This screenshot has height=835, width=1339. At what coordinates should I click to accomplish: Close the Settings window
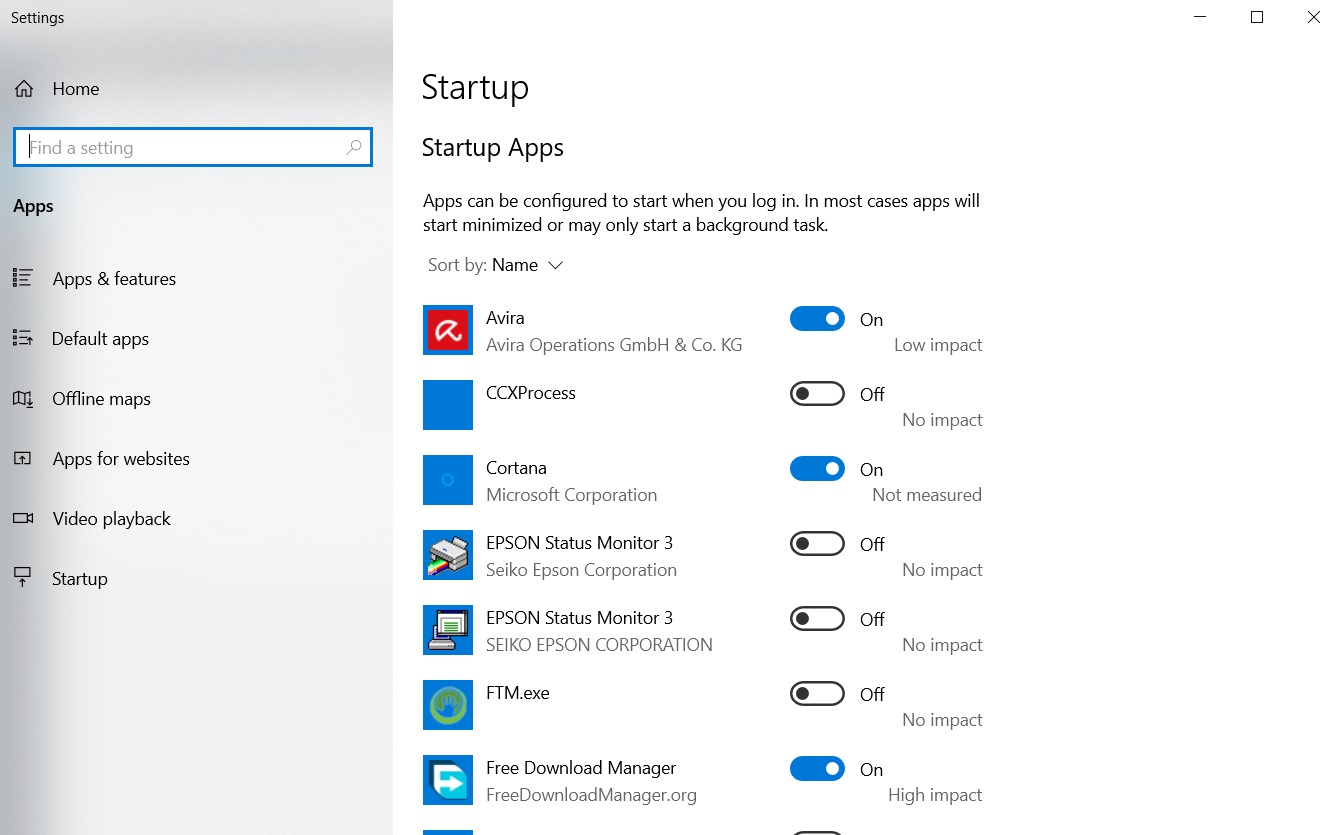coord(1313,17)
